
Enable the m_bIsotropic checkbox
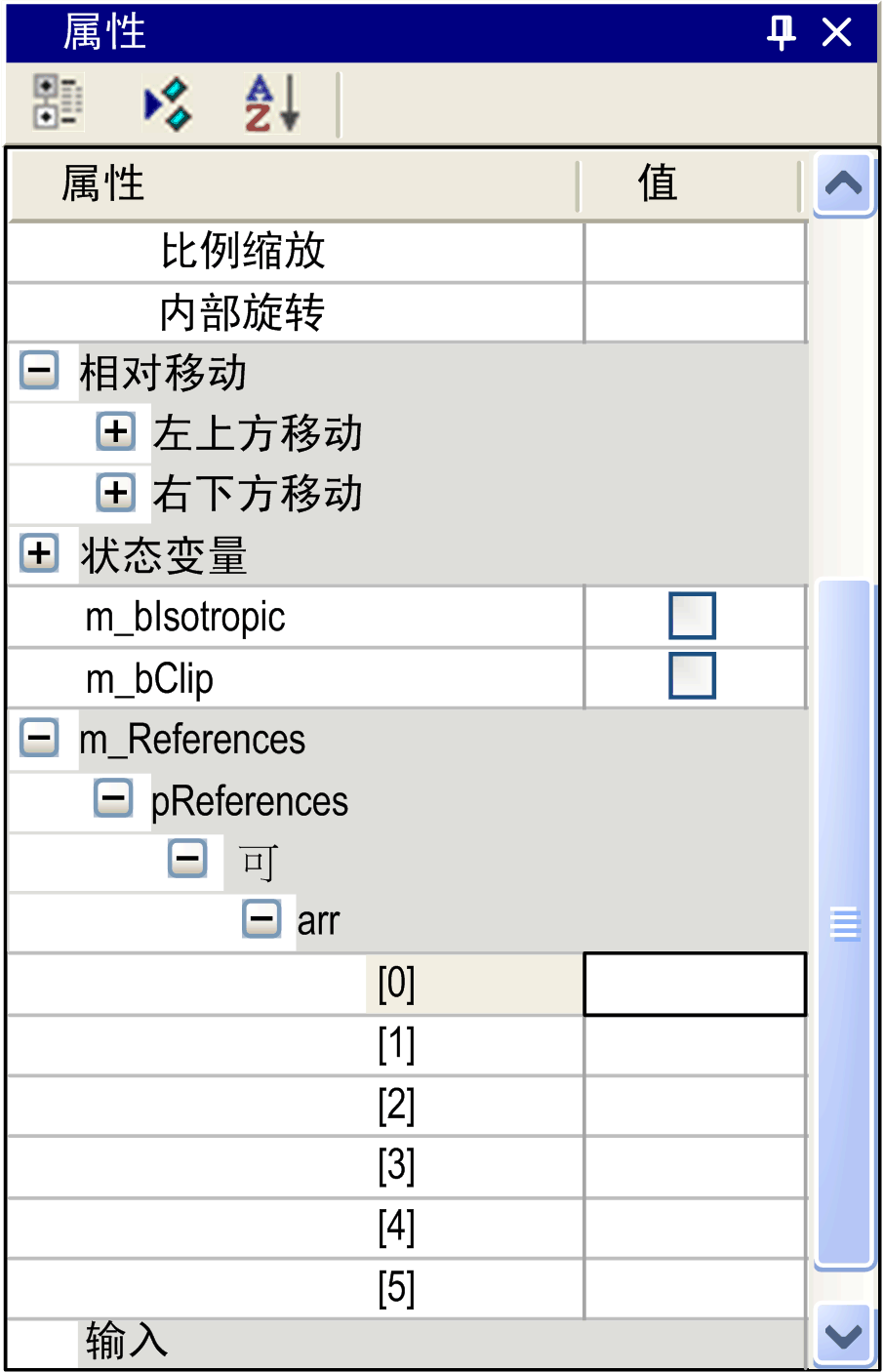(x=692, y=616)
